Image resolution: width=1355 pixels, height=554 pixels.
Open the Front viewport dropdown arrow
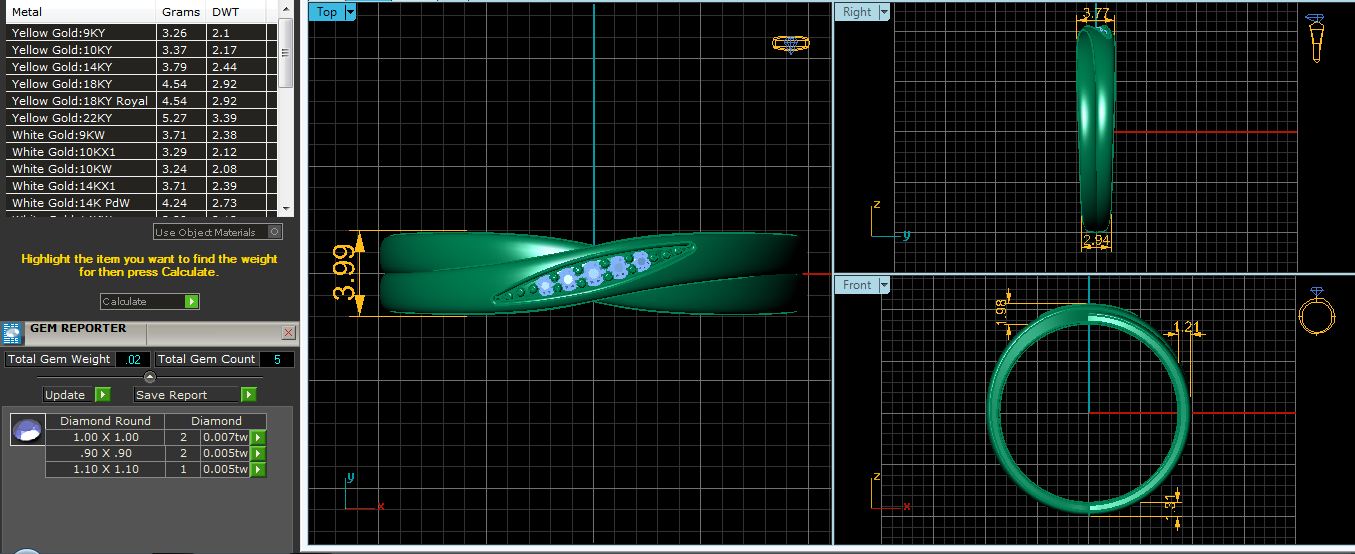click(883, 286)
